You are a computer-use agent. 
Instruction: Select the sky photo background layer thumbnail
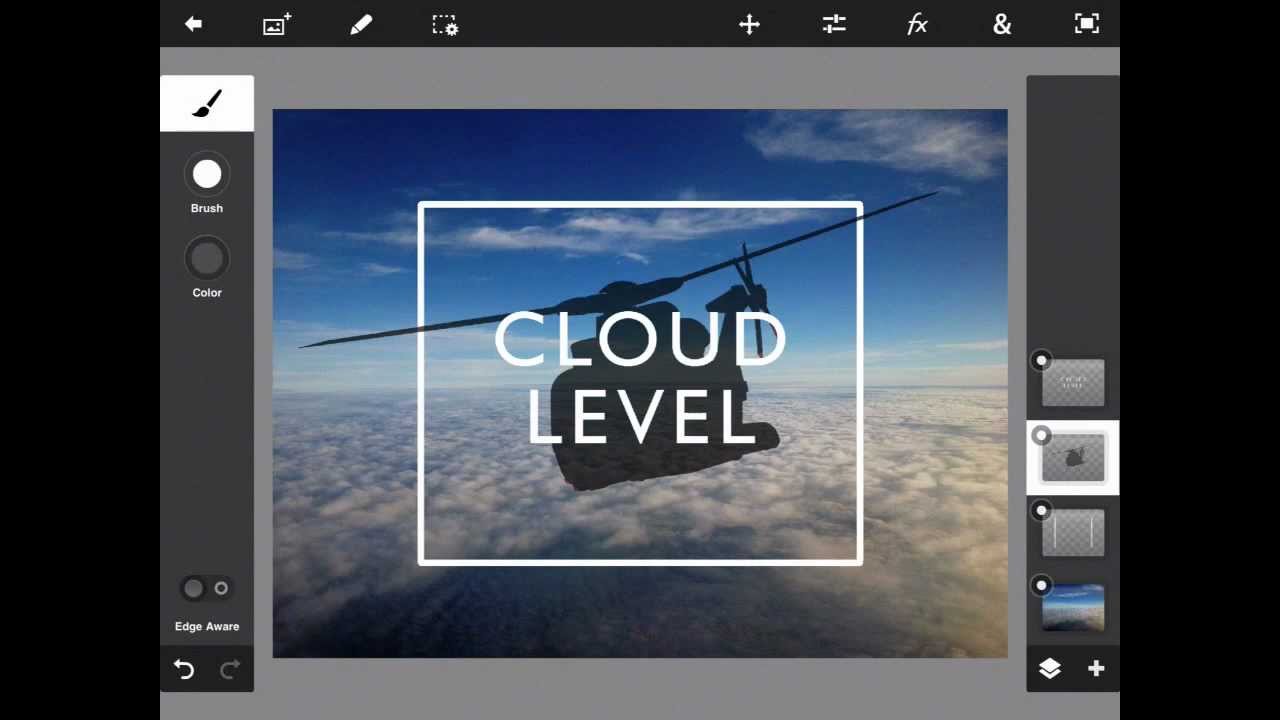point(1073,608)
